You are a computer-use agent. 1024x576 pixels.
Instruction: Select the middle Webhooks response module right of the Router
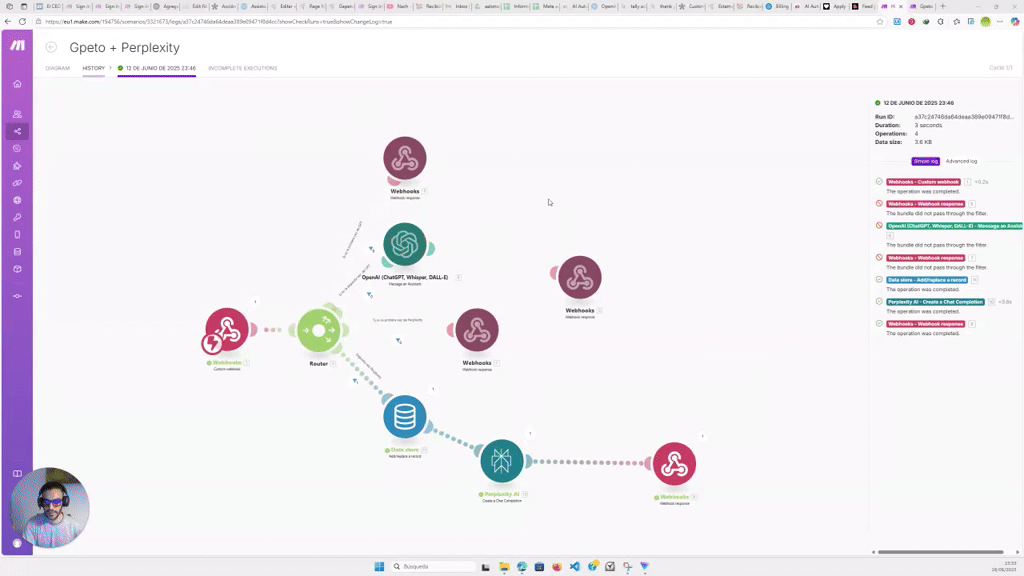pos(477,330)
